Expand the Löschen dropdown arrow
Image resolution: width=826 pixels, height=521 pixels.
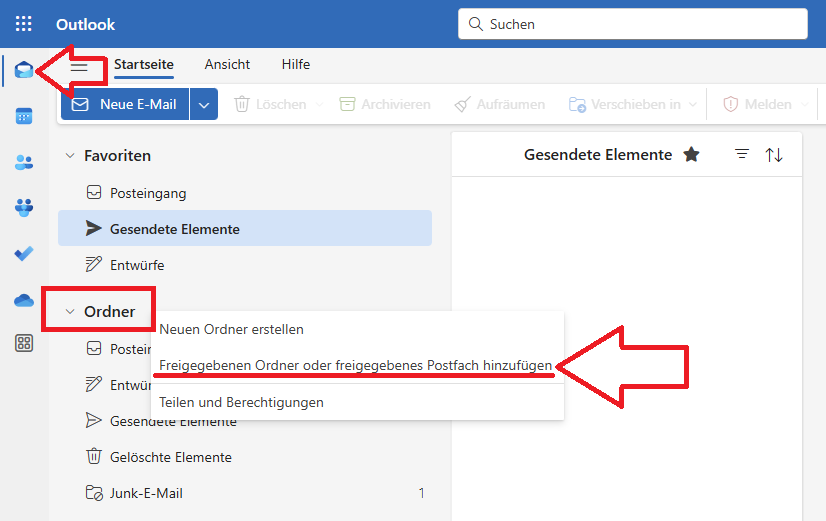(x=319, y=104)
